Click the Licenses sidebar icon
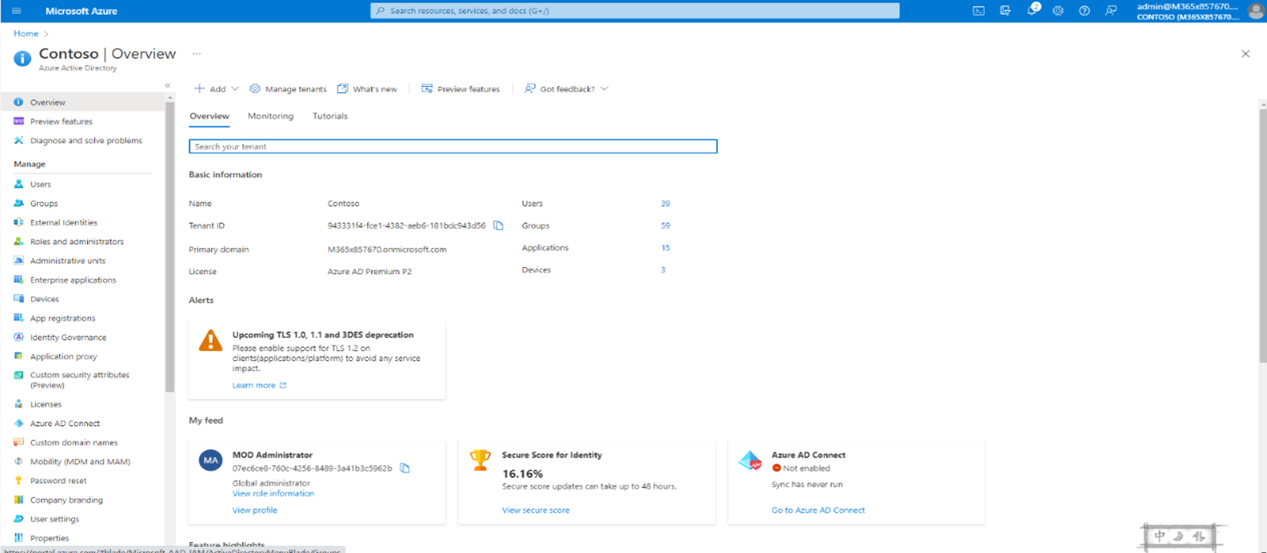This screenshot has width=1267, height=553. 18,404
